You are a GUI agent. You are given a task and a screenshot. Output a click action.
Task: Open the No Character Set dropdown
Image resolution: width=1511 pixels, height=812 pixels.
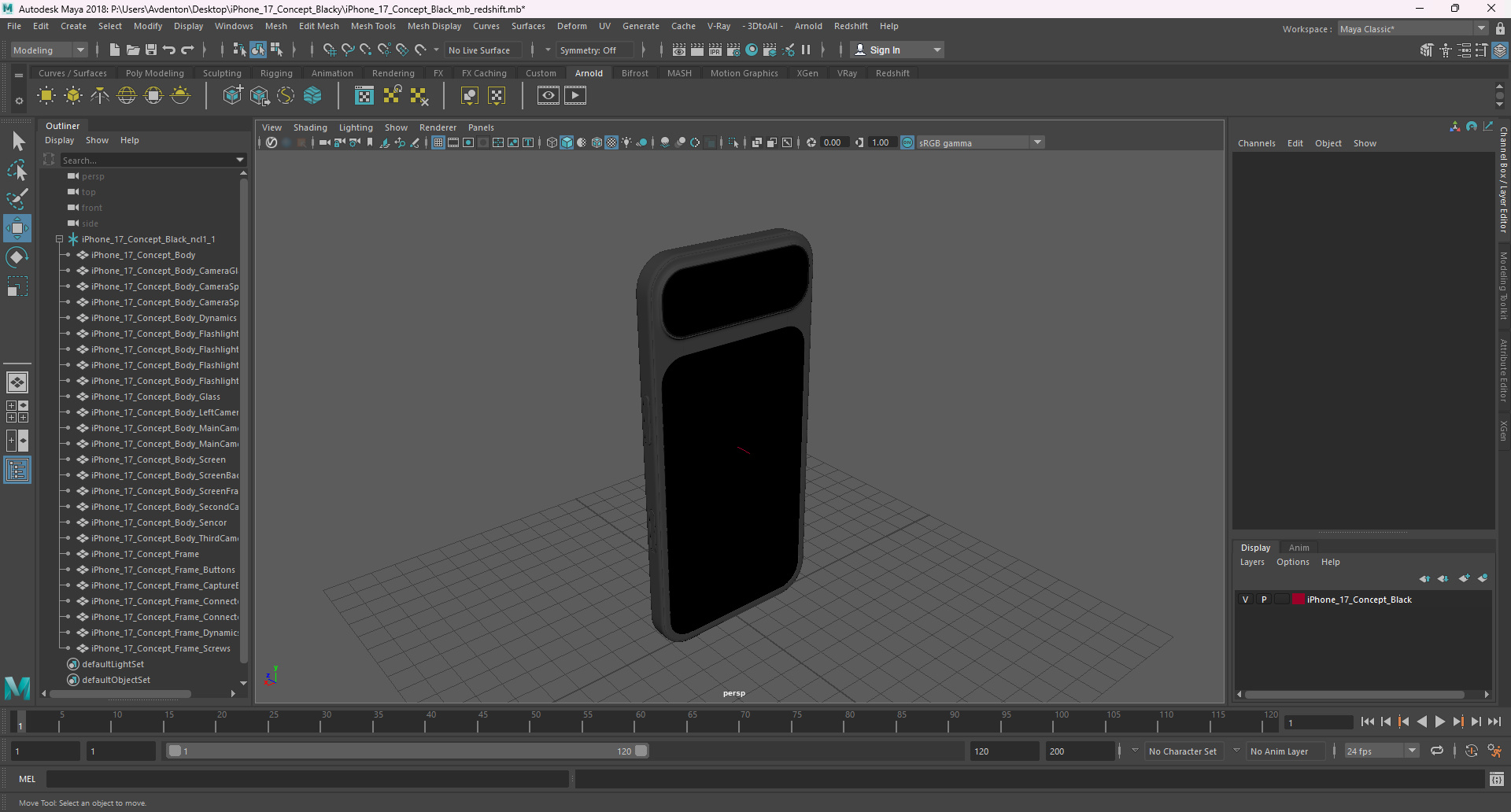[x=1135, y=751]
